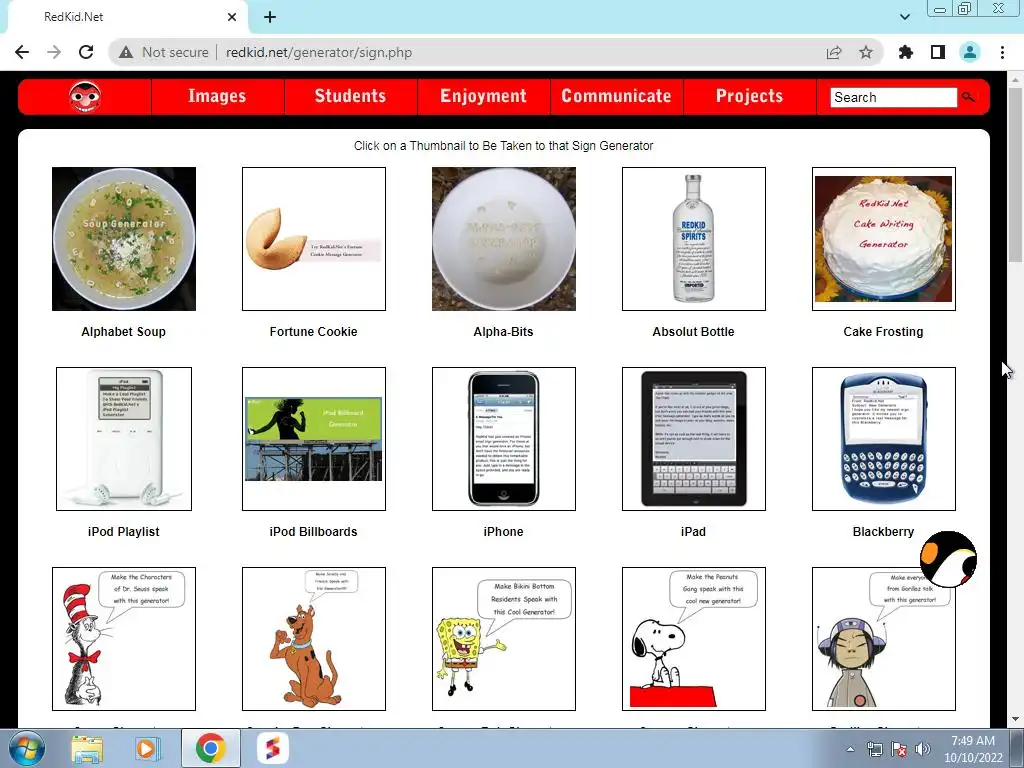Open the Action Center flag icon
The width and height of the screenshot is (1024, 768).
tap(899, 749)
